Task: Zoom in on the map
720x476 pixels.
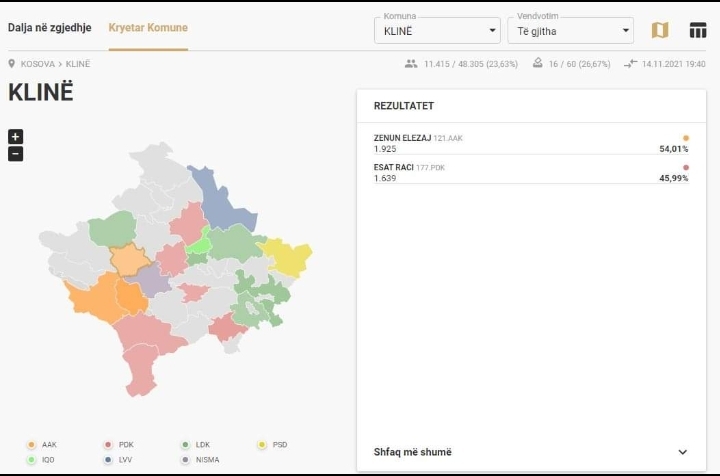Action: click(x=15, y=136)
